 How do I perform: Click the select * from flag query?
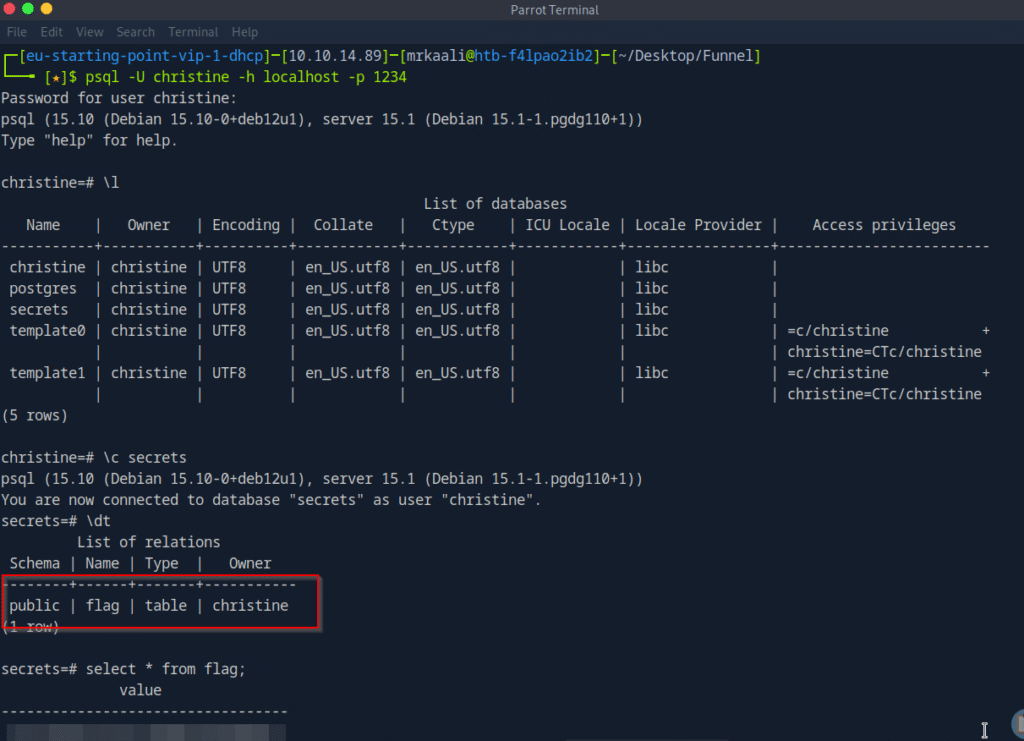165,669
